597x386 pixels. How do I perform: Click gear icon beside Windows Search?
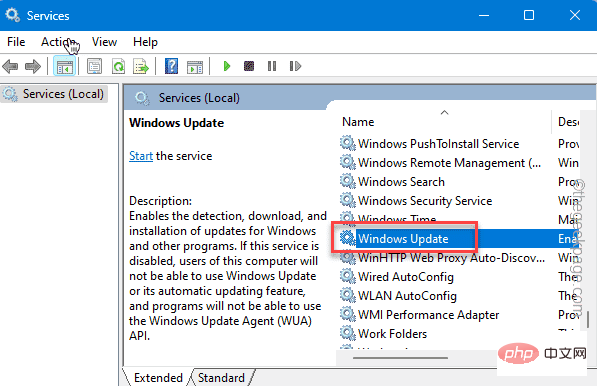(347, 181)
